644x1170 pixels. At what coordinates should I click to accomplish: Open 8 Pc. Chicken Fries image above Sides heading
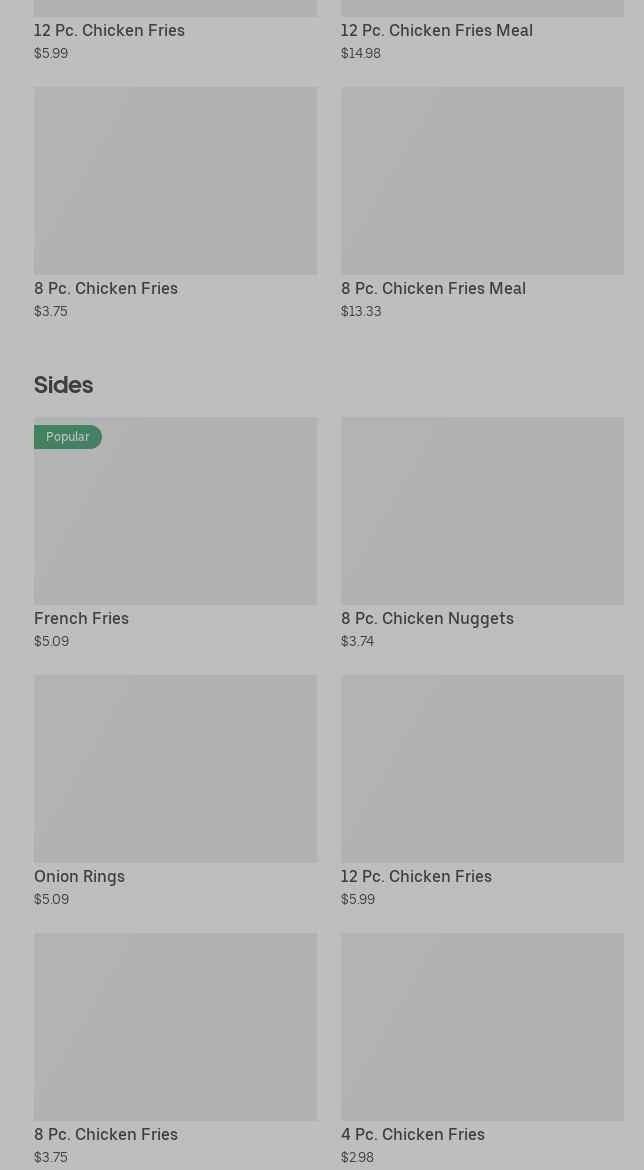pyautogui.click(x=175, y=181)
